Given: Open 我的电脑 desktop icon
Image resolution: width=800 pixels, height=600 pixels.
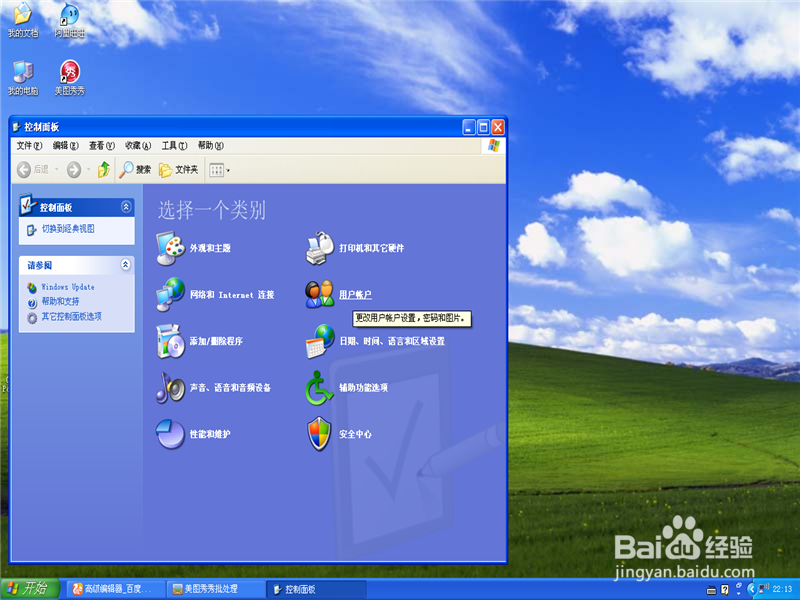Looking at the screenshot, I should 22,78.
